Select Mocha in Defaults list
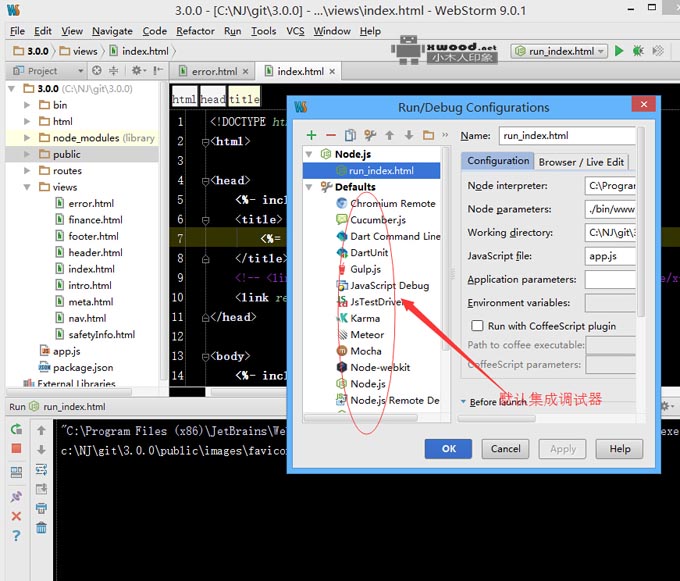 366,351
